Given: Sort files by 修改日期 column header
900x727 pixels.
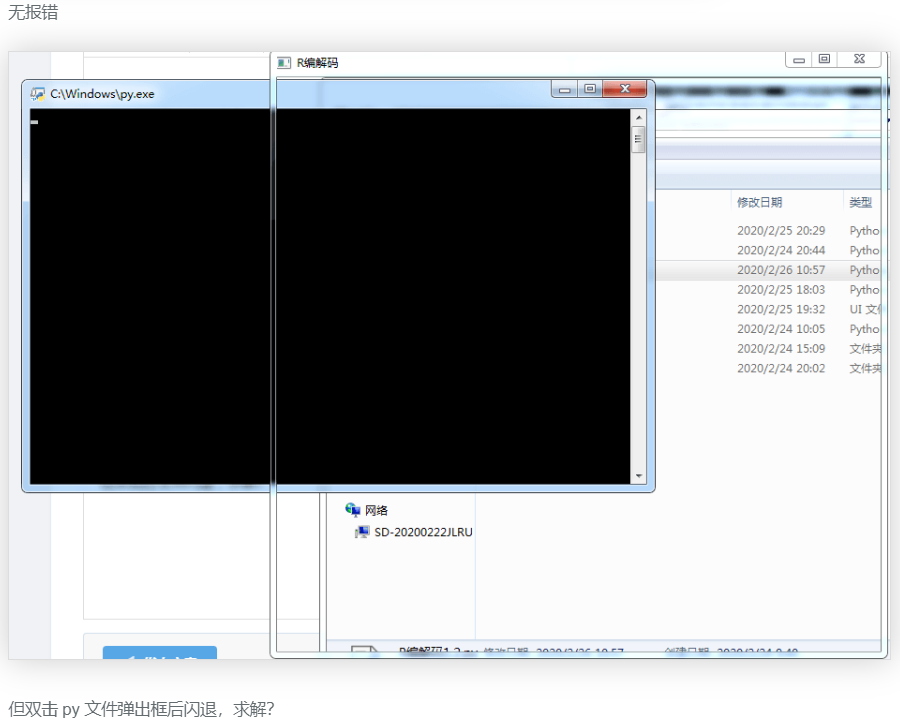Looking at the screenshot, I should coord(760,203).
